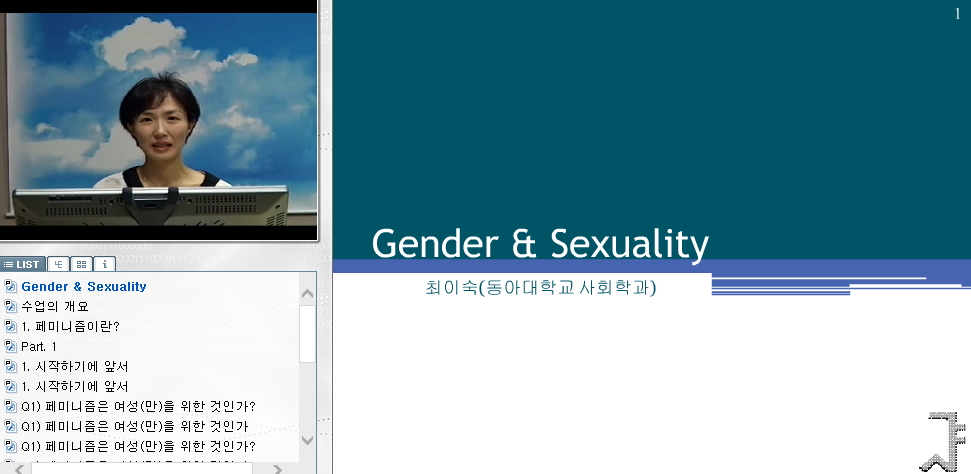Select the 'Q1) 페미니즘은 여성(만)을 위한 것인가' entry without question mark
Viewport: 971px width, 474px height.
point(134,426)
